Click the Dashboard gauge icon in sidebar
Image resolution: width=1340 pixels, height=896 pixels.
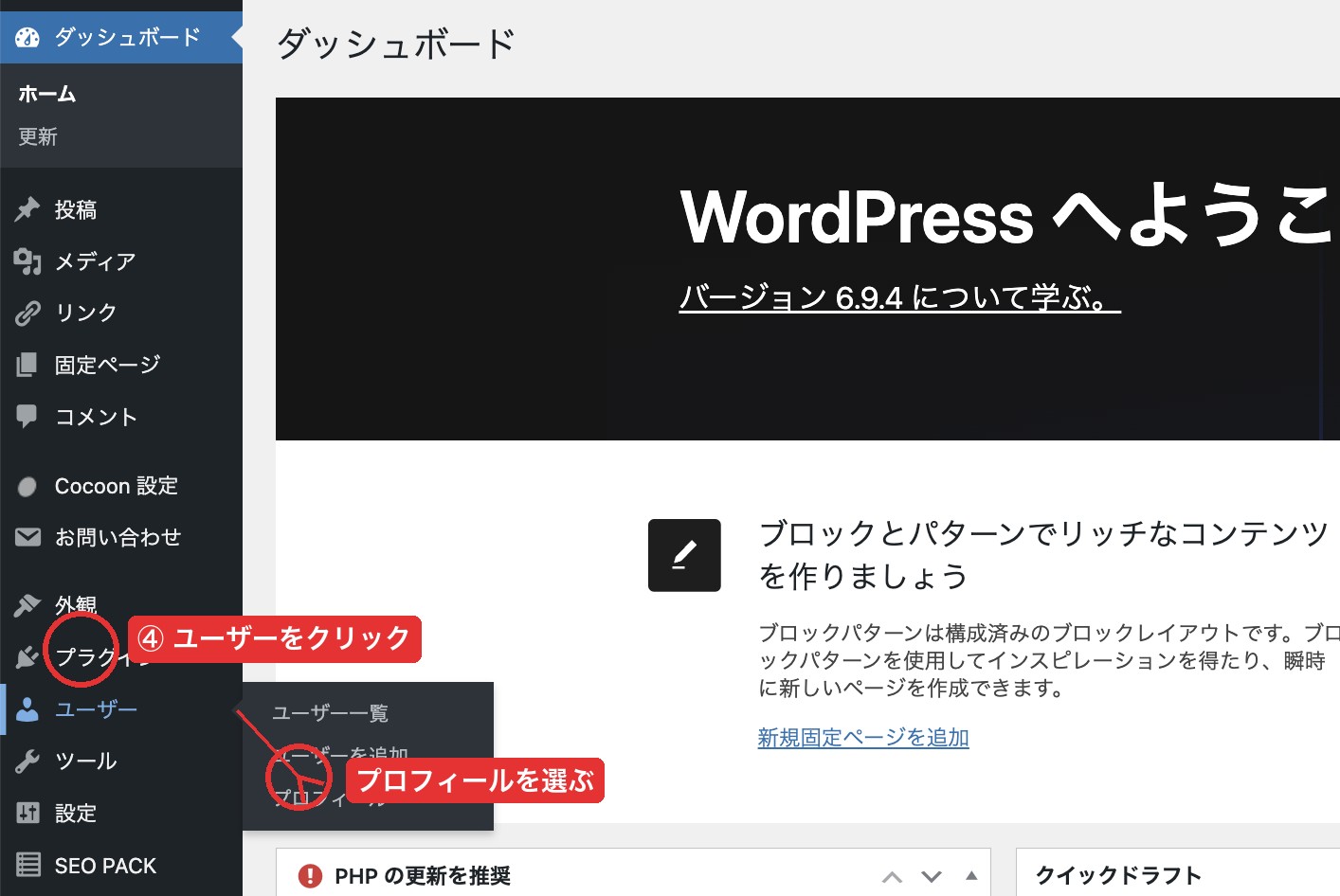coord(27,38)
